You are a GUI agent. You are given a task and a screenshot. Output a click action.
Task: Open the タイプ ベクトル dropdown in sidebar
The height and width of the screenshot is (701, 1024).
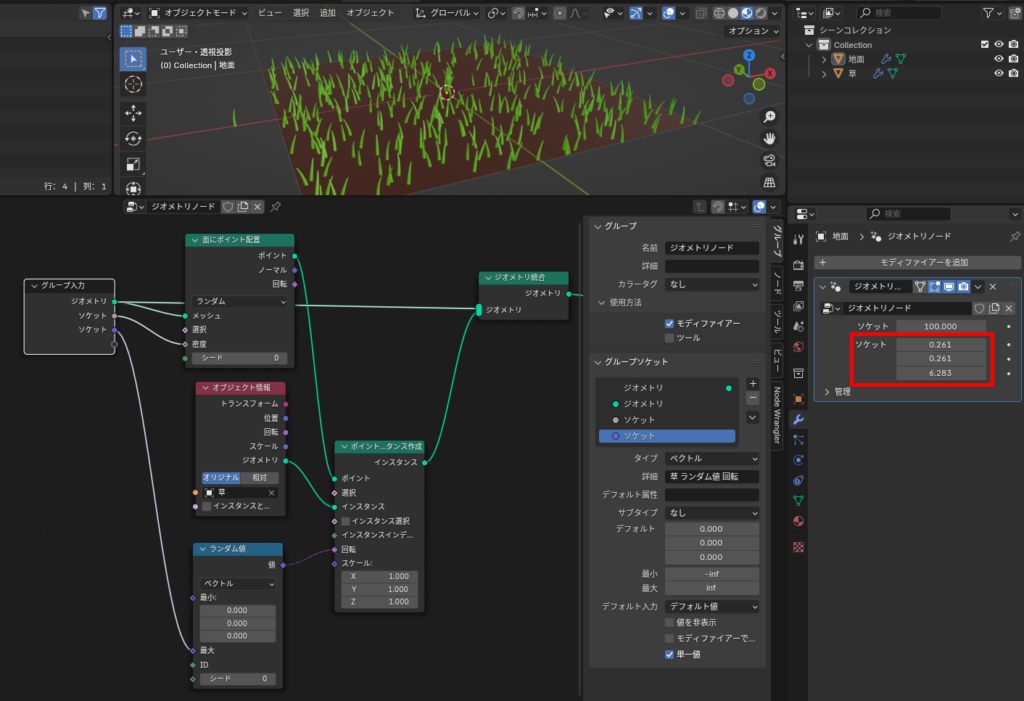click(x=711, y=458)
